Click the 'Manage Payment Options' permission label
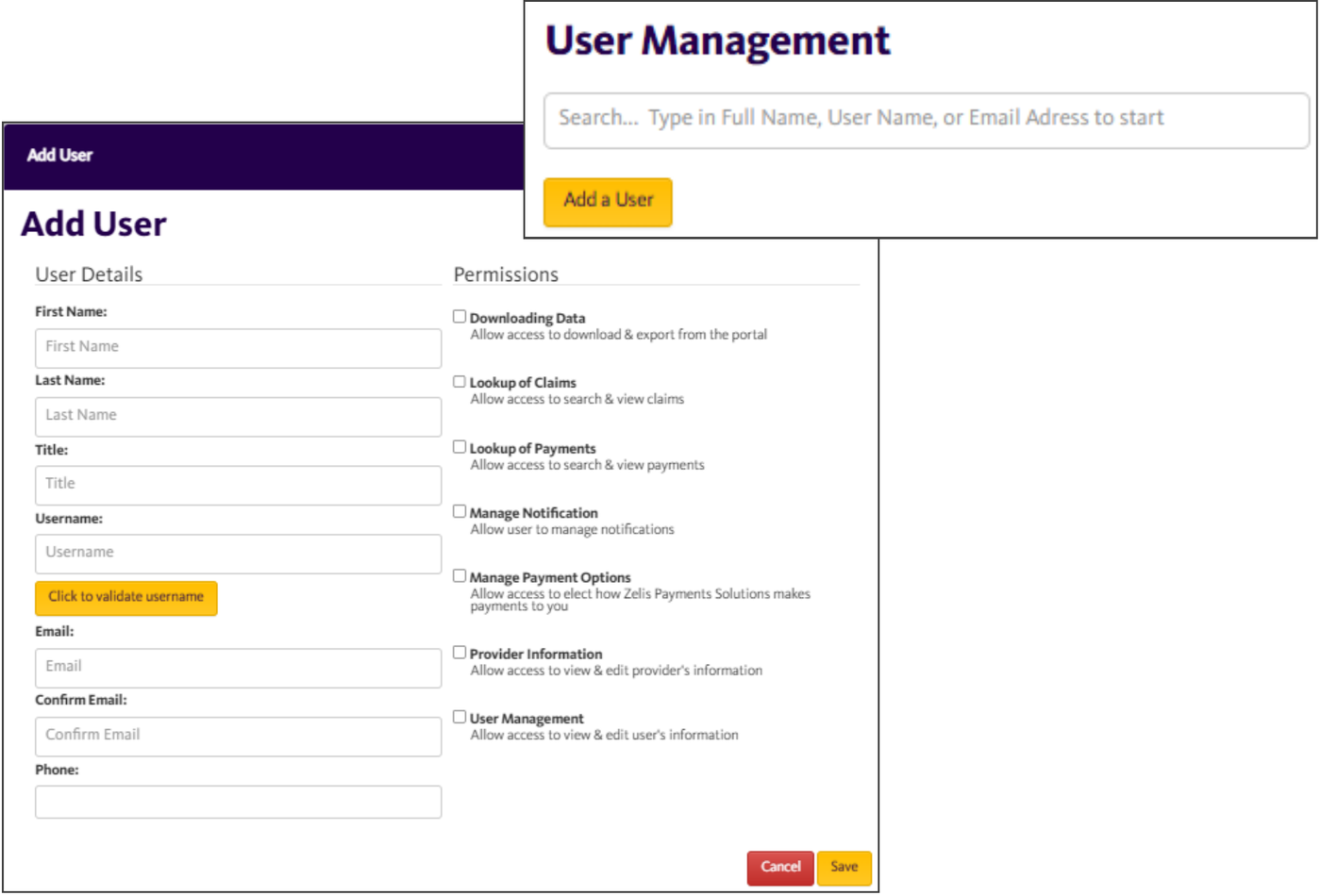Screen dimensions: 1321x896 pyautogui.click(x=550, y=577)
